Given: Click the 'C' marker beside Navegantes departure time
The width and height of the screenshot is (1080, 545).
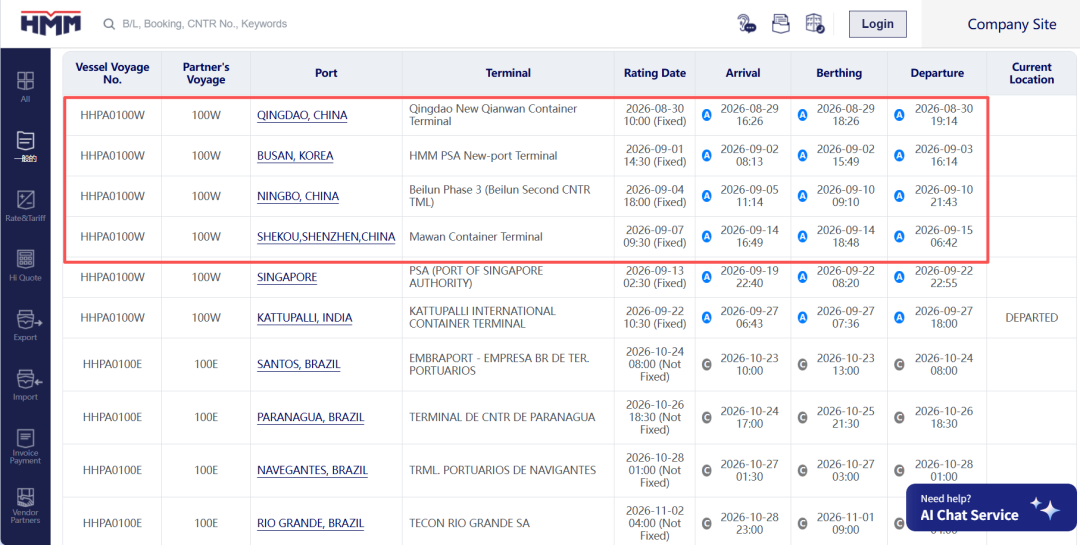Looking at the screenshot, I should [899, 470].
